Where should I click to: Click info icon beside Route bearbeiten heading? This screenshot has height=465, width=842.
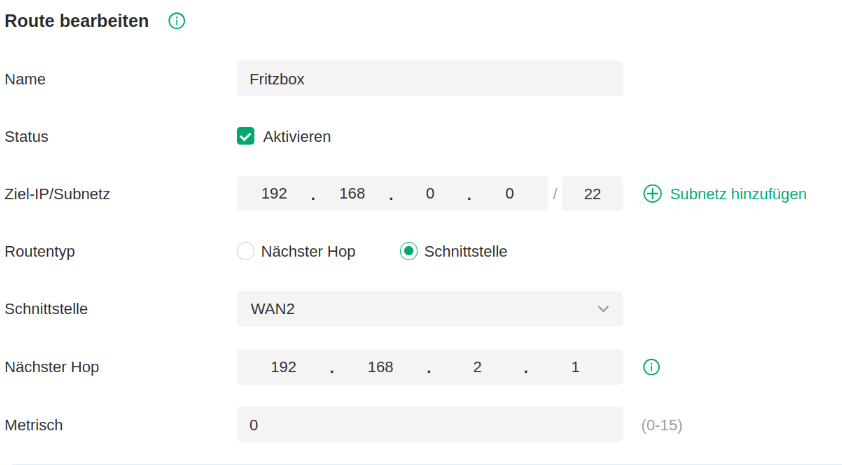(177, 21)
